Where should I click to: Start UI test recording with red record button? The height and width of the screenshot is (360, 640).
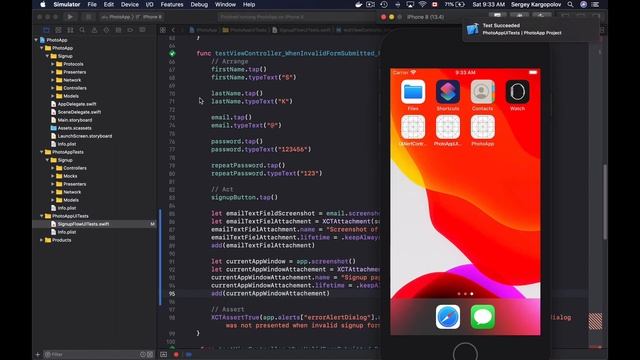(x=176, y=354)
